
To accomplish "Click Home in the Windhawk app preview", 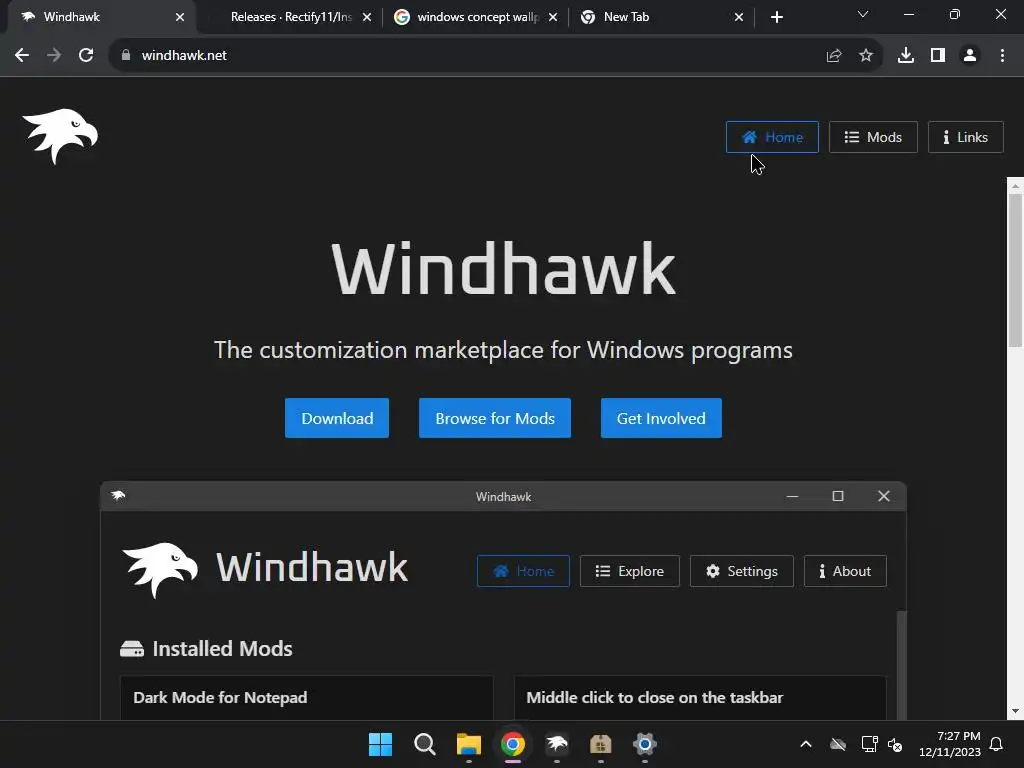I will tap(523, 571).
